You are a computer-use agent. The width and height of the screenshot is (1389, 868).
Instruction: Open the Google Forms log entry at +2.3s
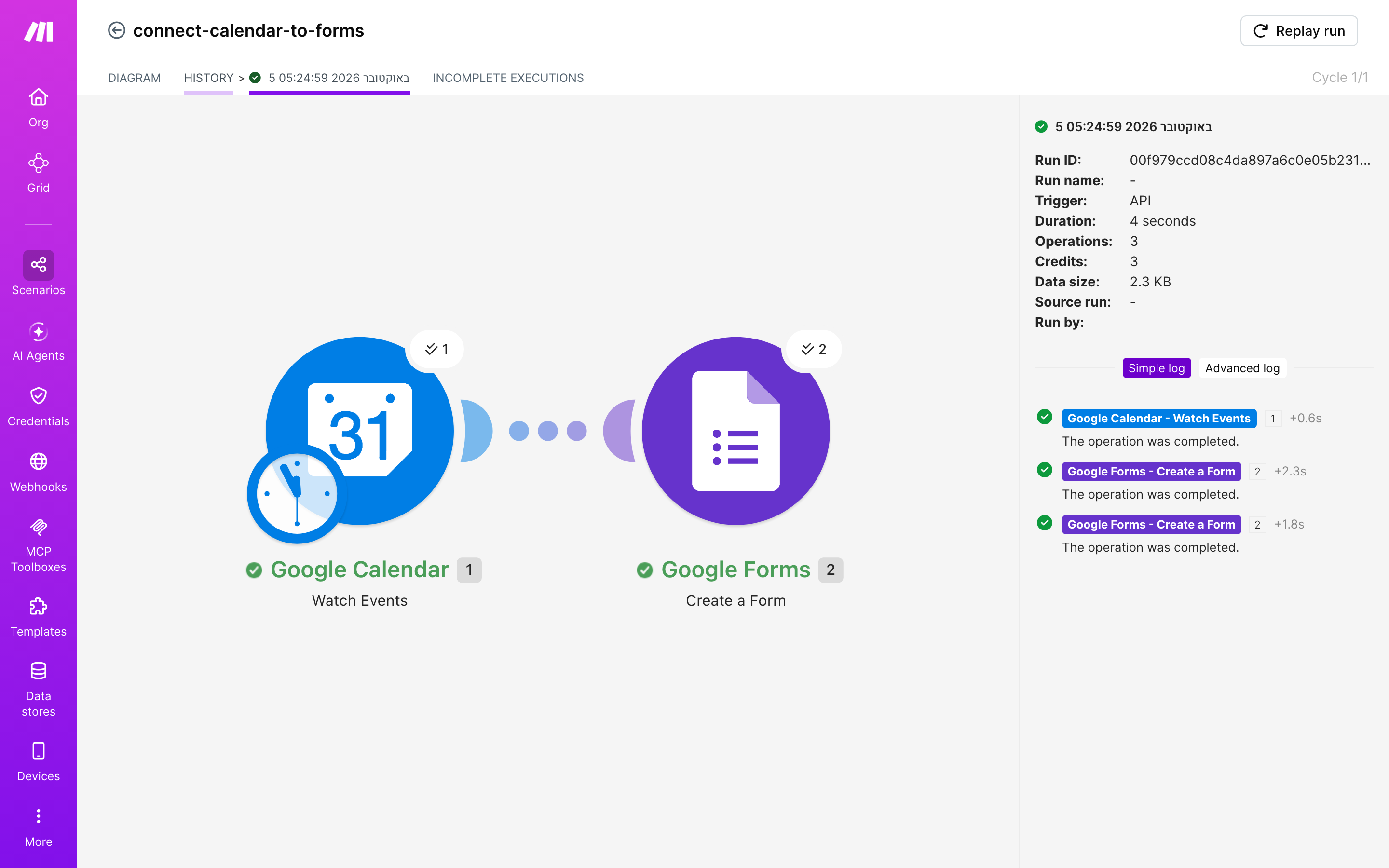click(1151, 471)
